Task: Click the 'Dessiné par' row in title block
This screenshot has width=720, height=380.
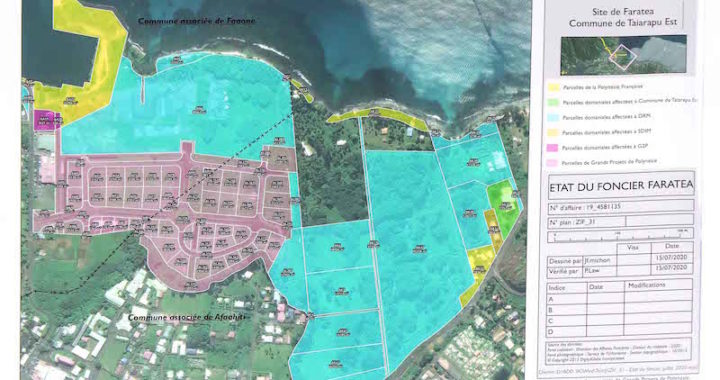Action: pyautogui.click(x=620, y=260)
